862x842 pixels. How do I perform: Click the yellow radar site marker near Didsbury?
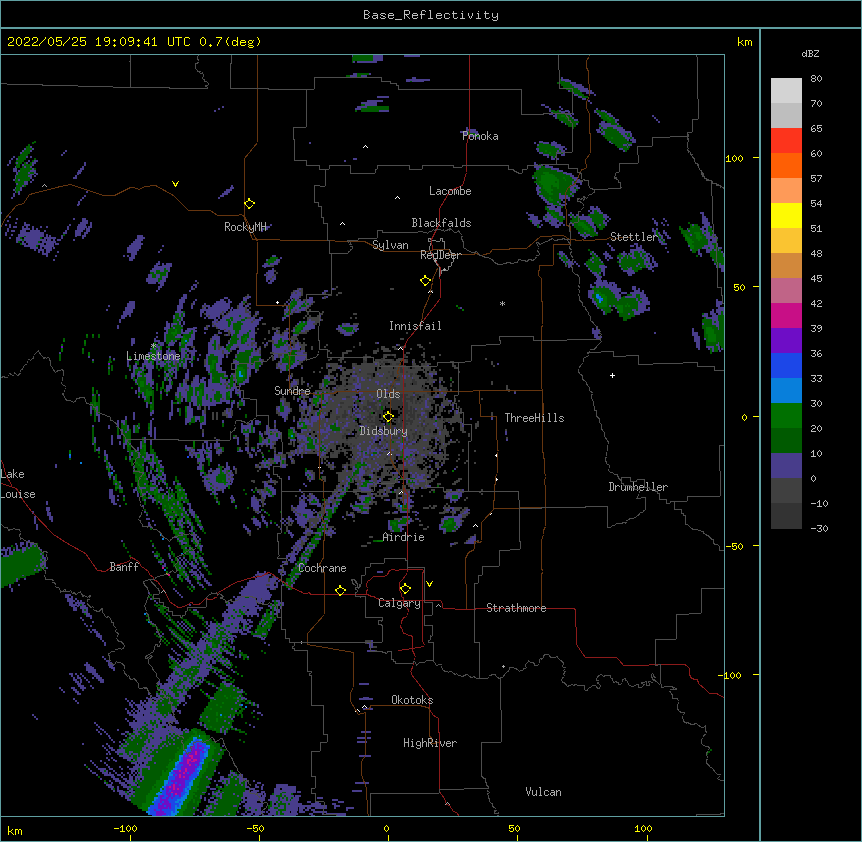(388, 417)
